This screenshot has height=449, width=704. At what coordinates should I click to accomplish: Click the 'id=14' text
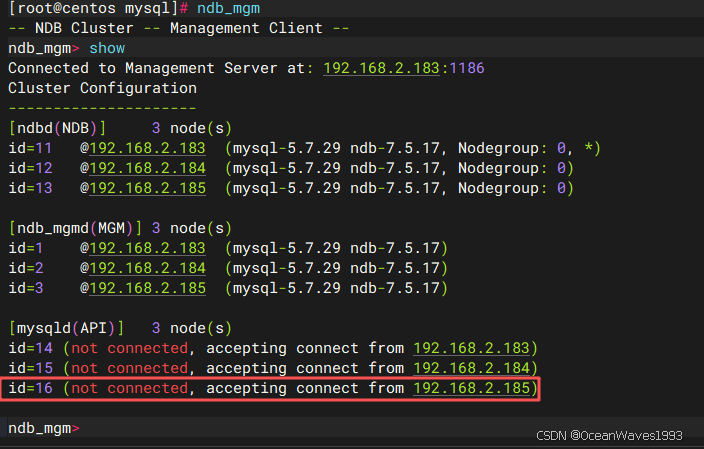point(30,348)
